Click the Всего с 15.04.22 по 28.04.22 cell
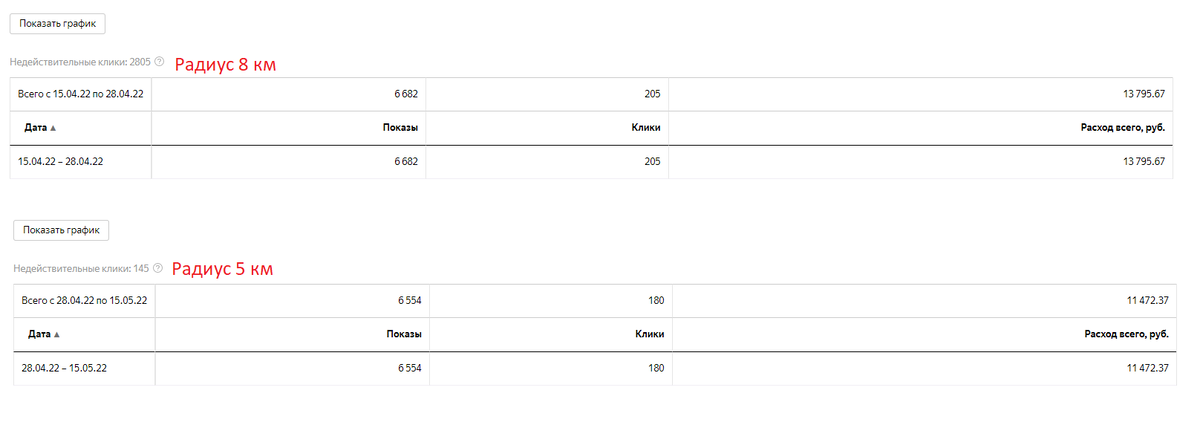The image size is (1200, 425). pos(81,93)
